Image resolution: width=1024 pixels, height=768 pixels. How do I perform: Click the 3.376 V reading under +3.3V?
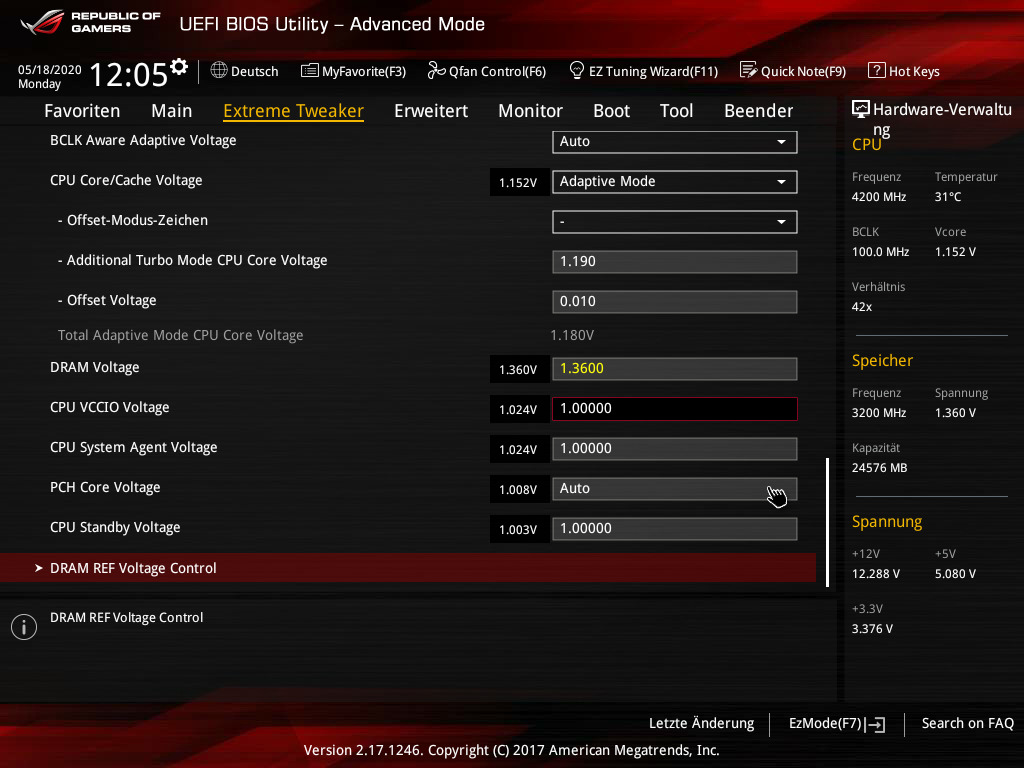872,628
